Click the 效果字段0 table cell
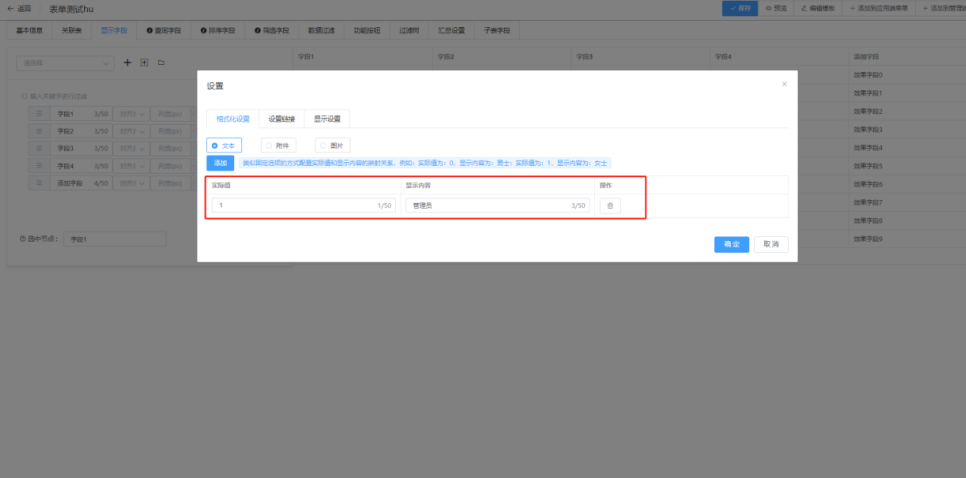The width and height of the screenshot is (966, 478). pyautogui.click(x=907, y=75)
